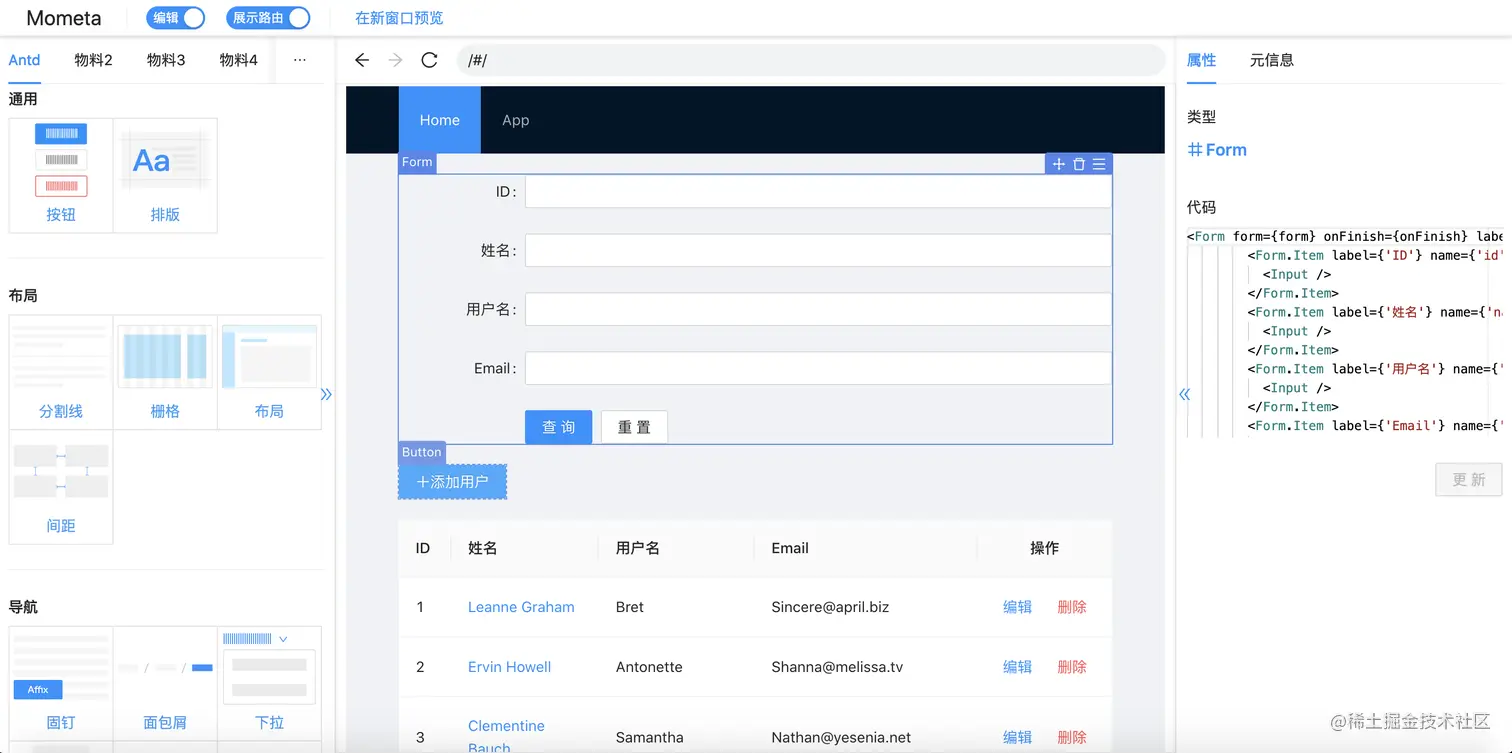
Task: Focus the ID input field
Action: pos(818,192)
